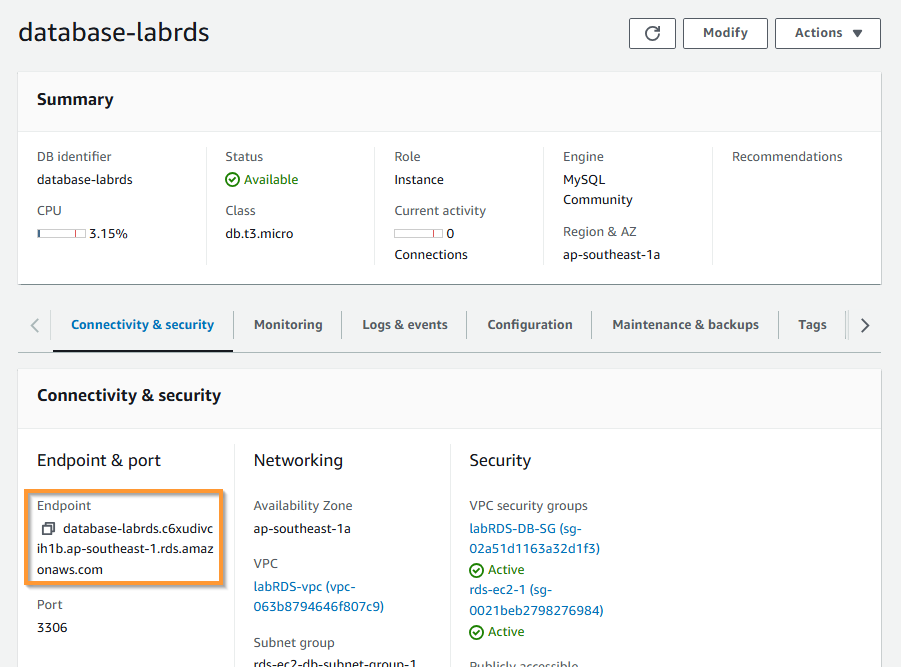The height and width of the screenshot is (667, 901).
Task: Select the Configuration tab
Action: [530, 325]
